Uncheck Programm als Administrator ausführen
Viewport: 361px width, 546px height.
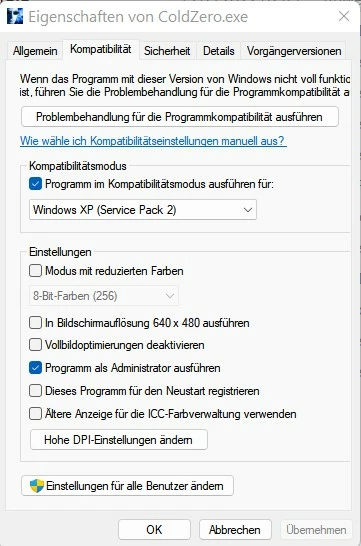pos(36,368)
